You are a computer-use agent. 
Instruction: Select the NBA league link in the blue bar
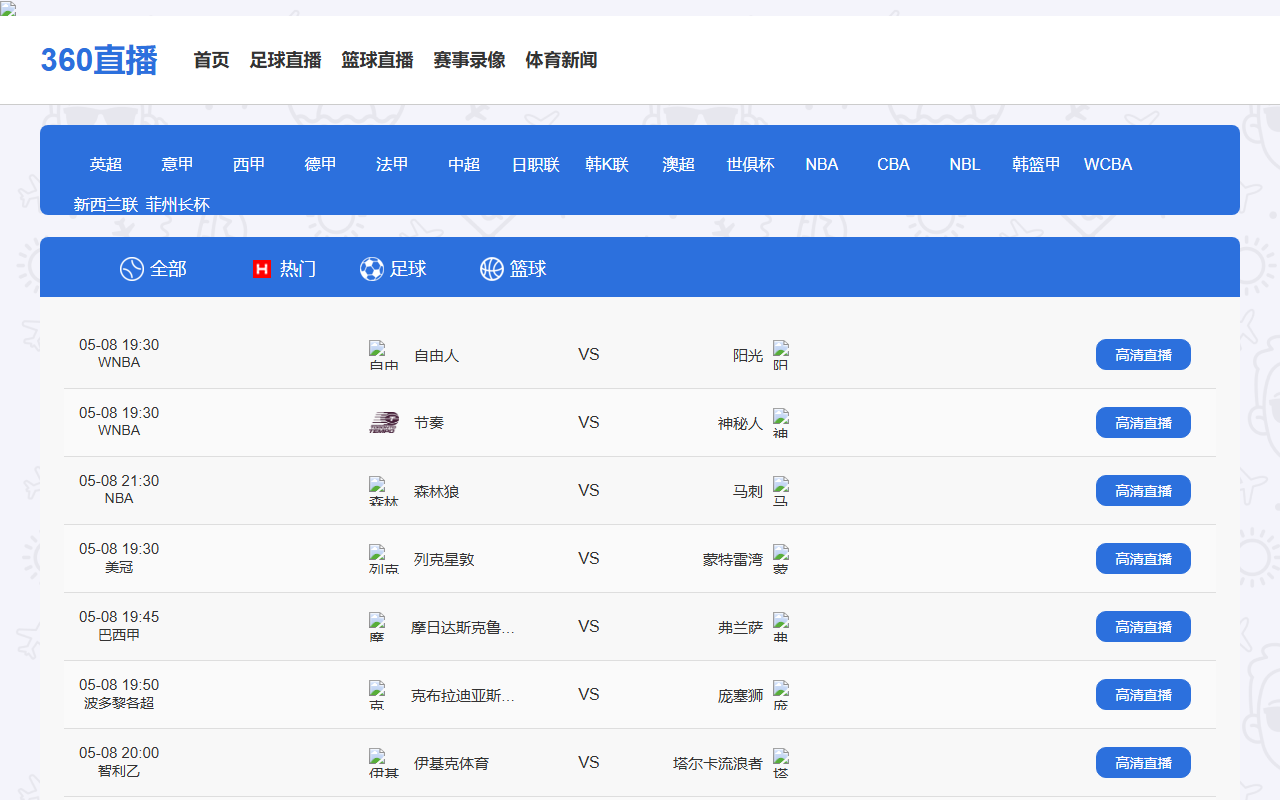click(x=822, y=165)
